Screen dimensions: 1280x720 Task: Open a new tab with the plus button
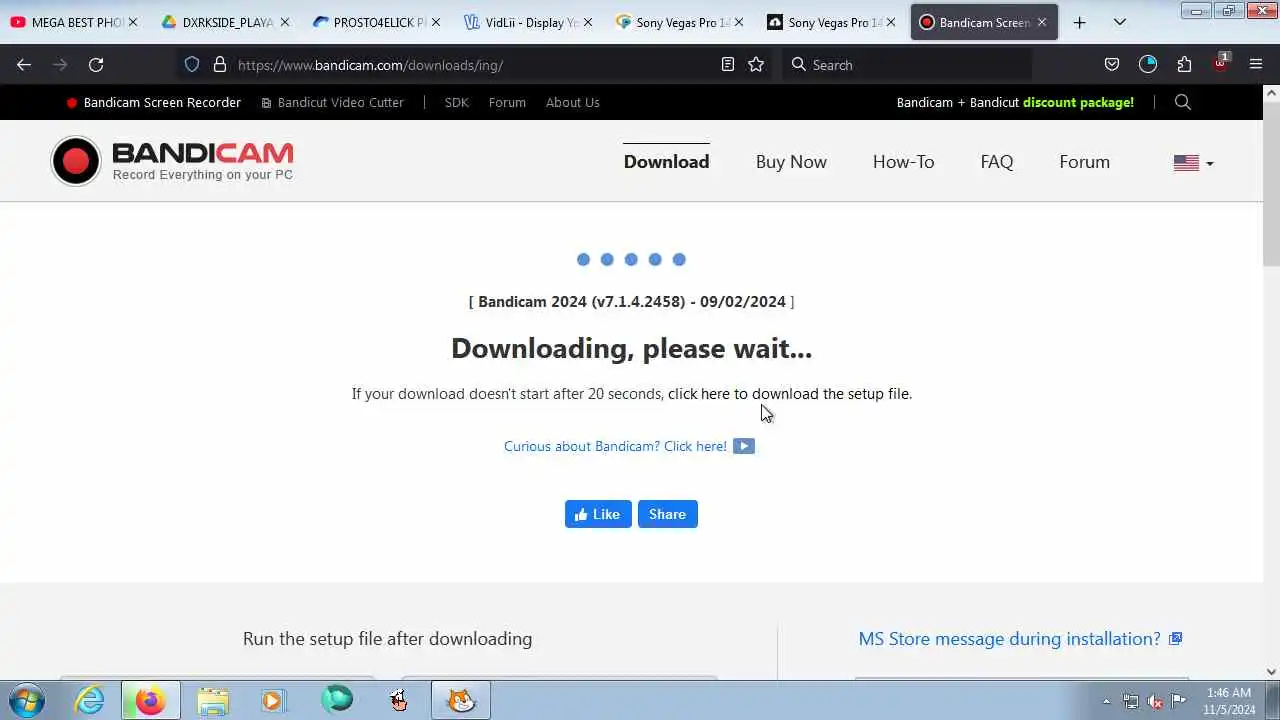(1079, 22)
